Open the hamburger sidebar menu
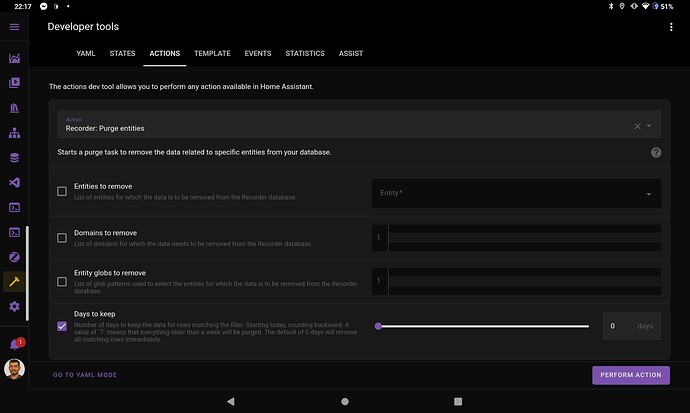The image size is (690, 413). [14, 27]
